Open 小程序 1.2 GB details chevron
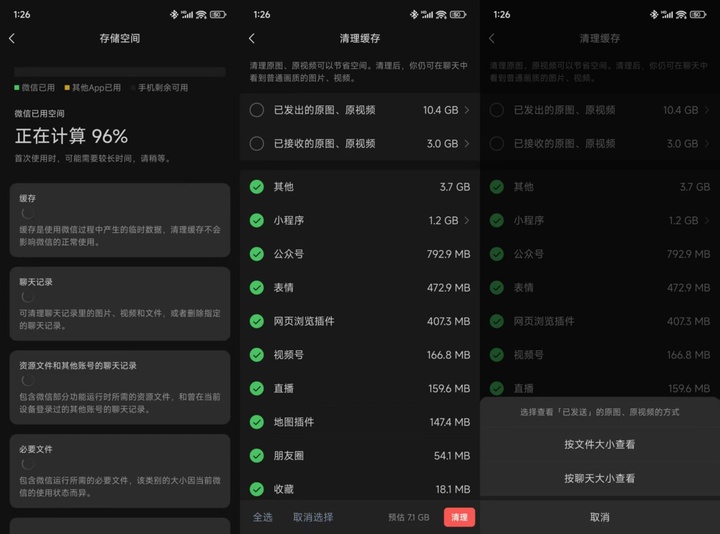Screen dimensions: 720x534 click(467, 220)
